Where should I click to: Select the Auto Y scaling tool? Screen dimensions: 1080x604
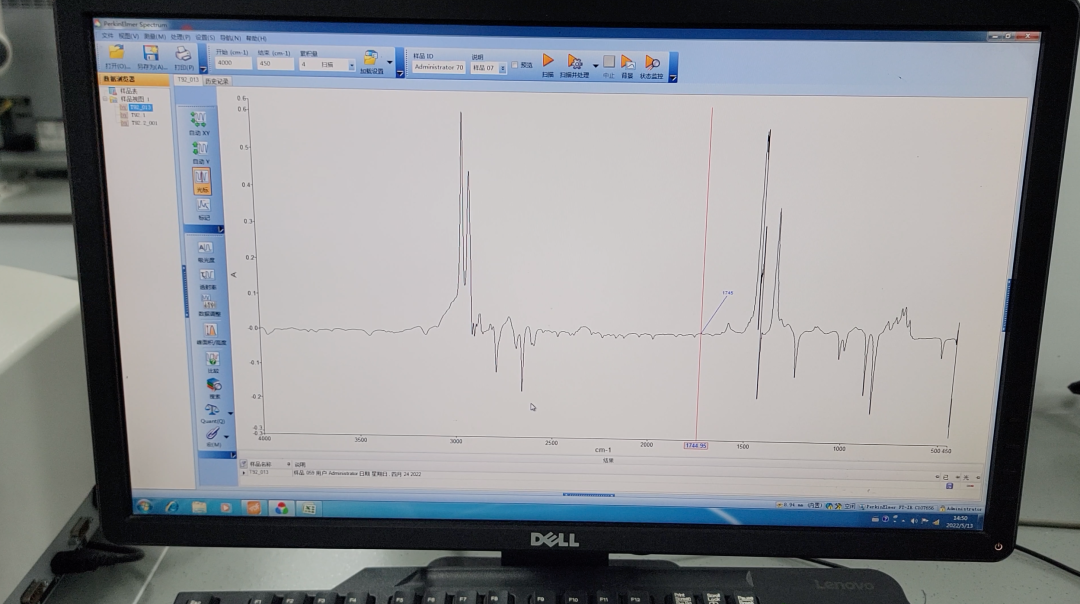pos(201,150)
